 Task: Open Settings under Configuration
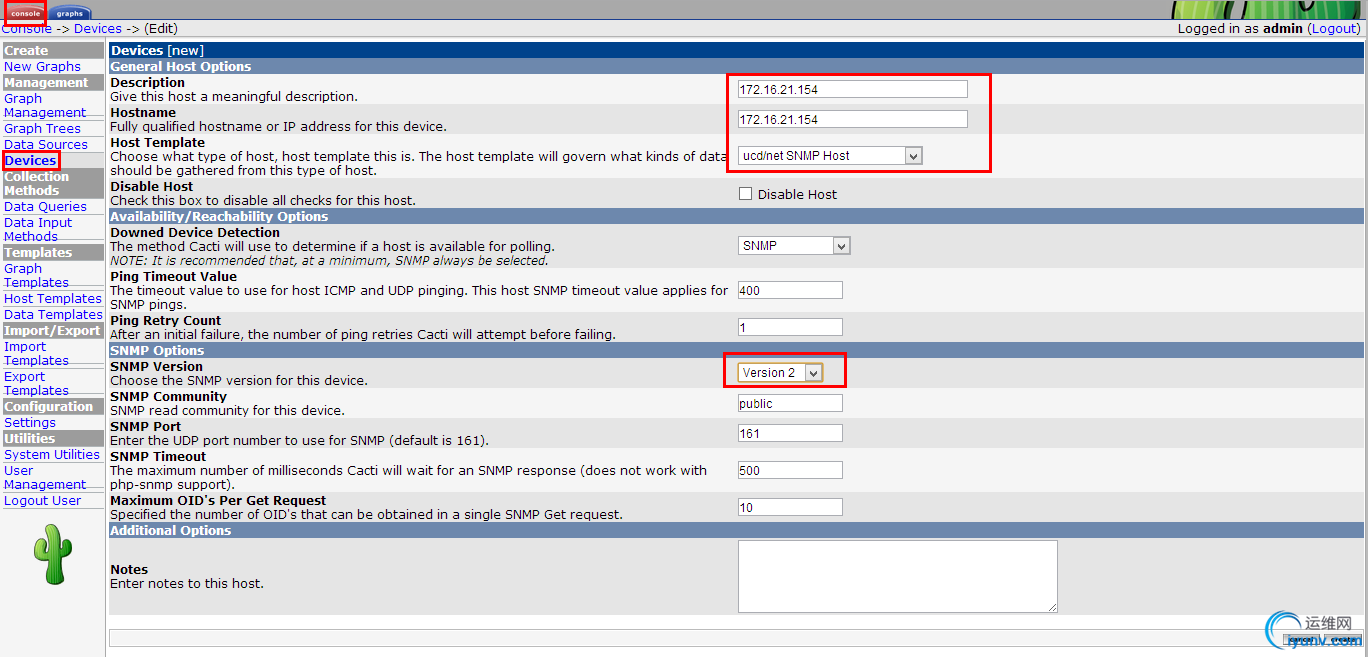pos(30,422)
